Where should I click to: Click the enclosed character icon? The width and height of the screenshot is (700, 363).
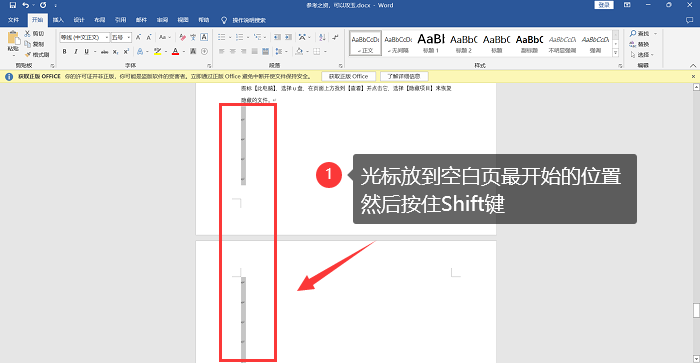[204, 52]
